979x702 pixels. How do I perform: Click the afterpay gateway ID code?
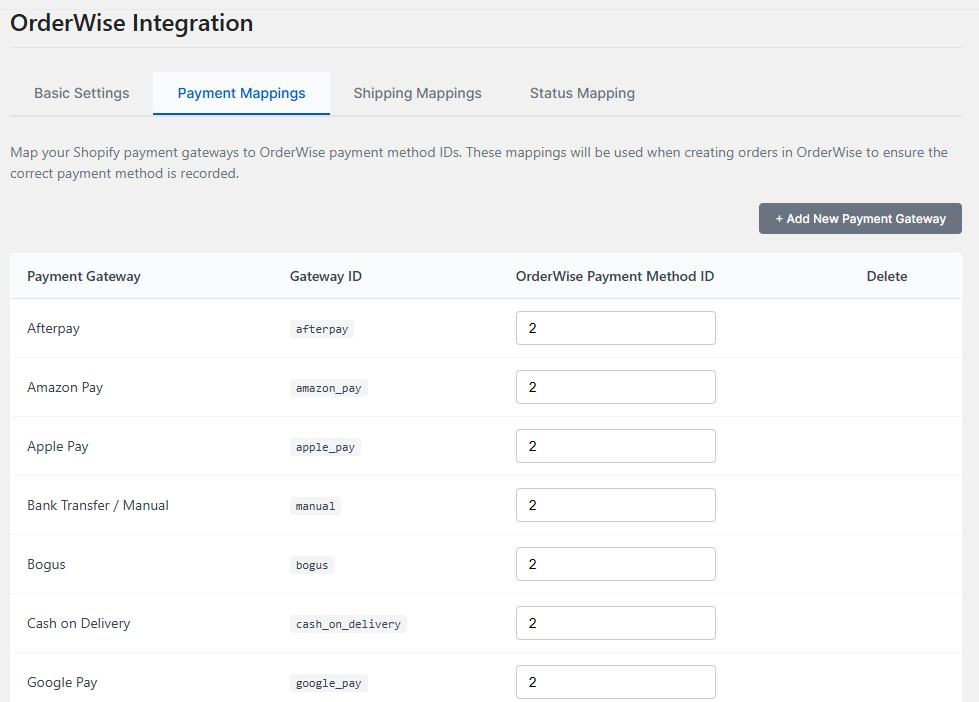coord(322,329)
